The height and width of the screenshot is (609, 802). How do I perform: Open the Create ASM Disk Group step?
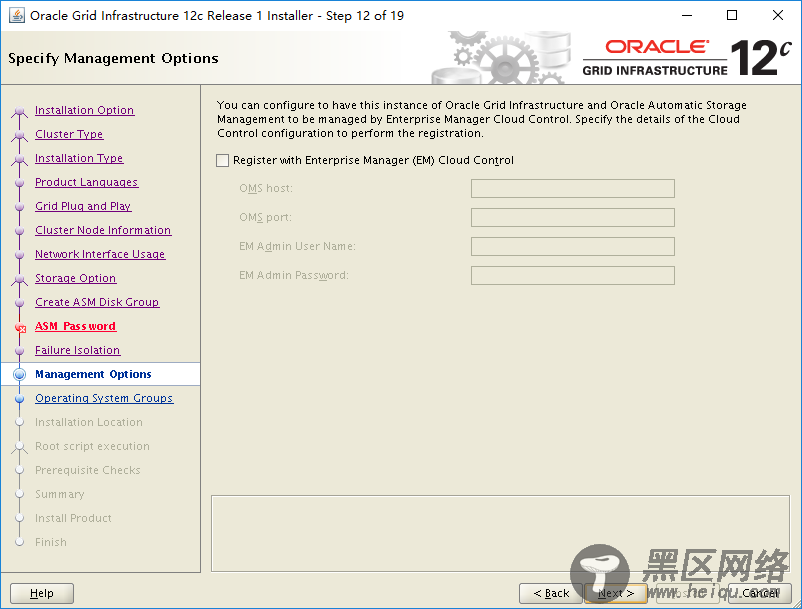point(97,303)
